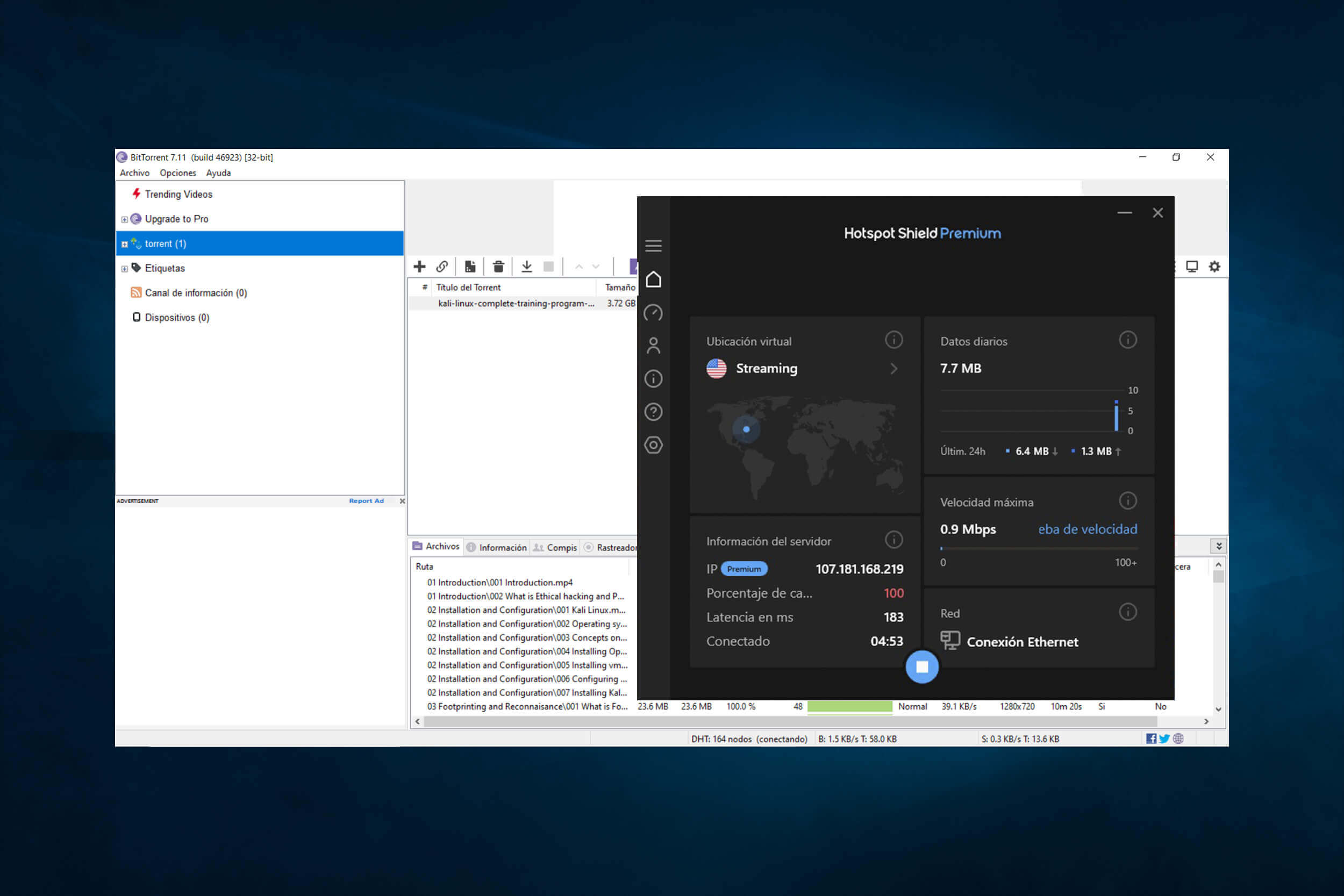Click the Premium IP badge
The width and height of the screenshot is (1344, 896).
[x=744, y=569]
